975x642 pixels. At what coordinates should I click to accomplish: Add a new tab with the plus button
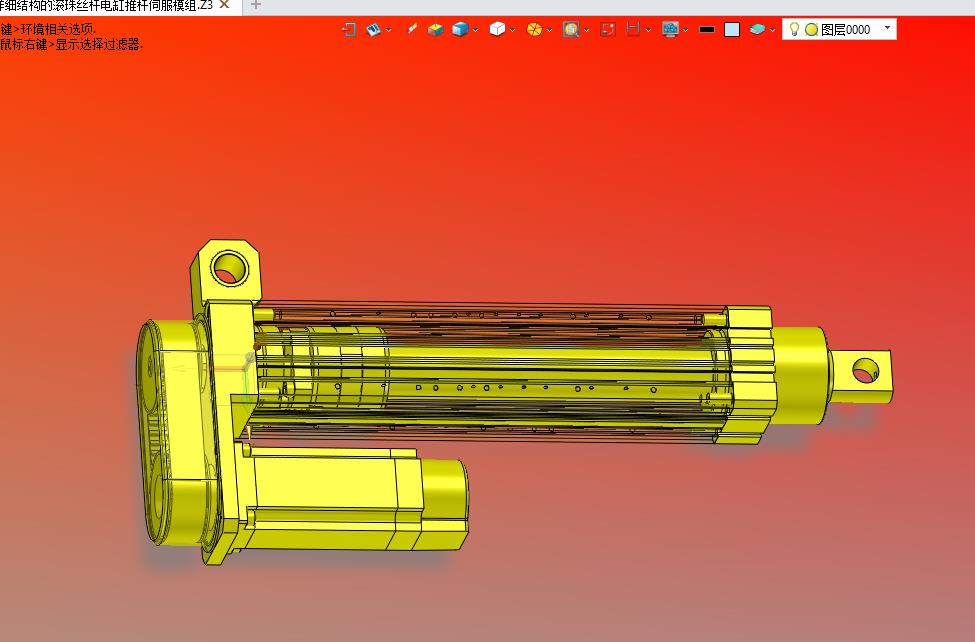coord(256,6)
